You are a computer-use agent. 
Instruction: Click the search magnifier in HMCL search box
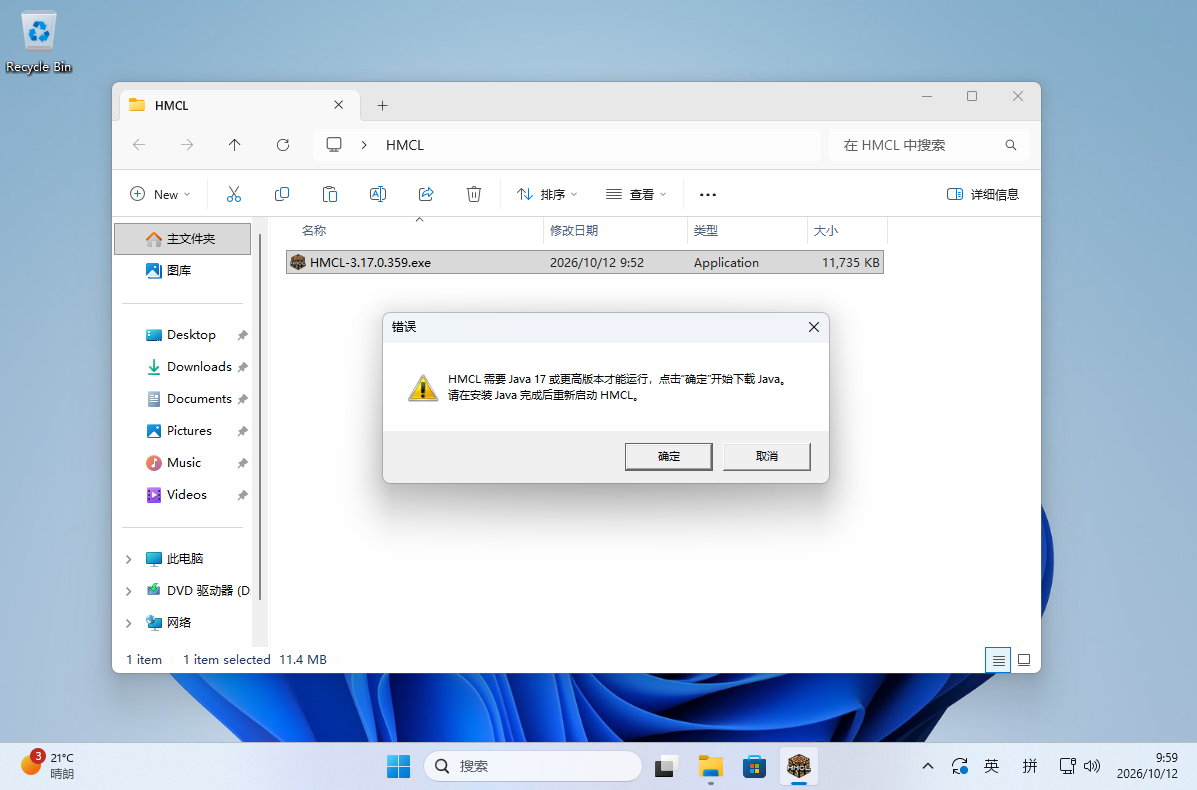click(1011, 145)
